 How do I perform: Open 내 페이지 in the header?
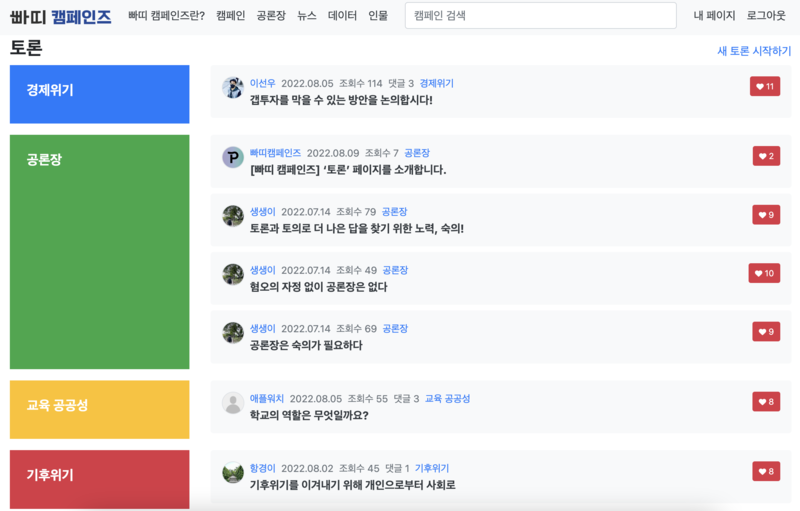click(x=714, y=16)
